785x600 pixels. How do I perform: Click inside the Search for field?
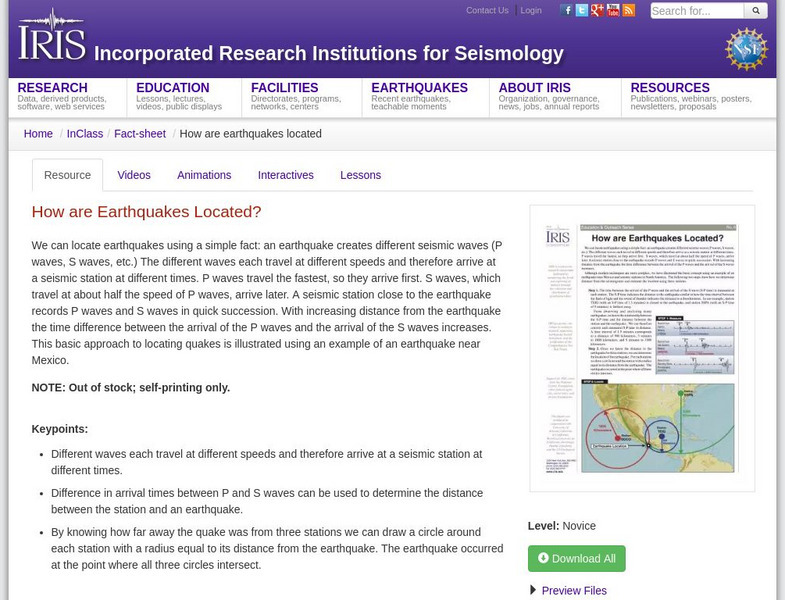pos(697,11)
